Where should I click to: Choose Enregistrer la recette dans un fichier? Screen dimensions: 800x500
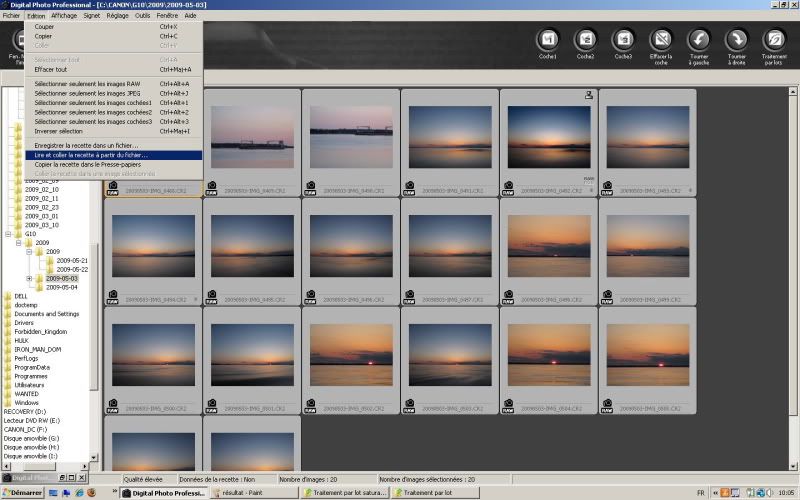click(x=114, y=145)
